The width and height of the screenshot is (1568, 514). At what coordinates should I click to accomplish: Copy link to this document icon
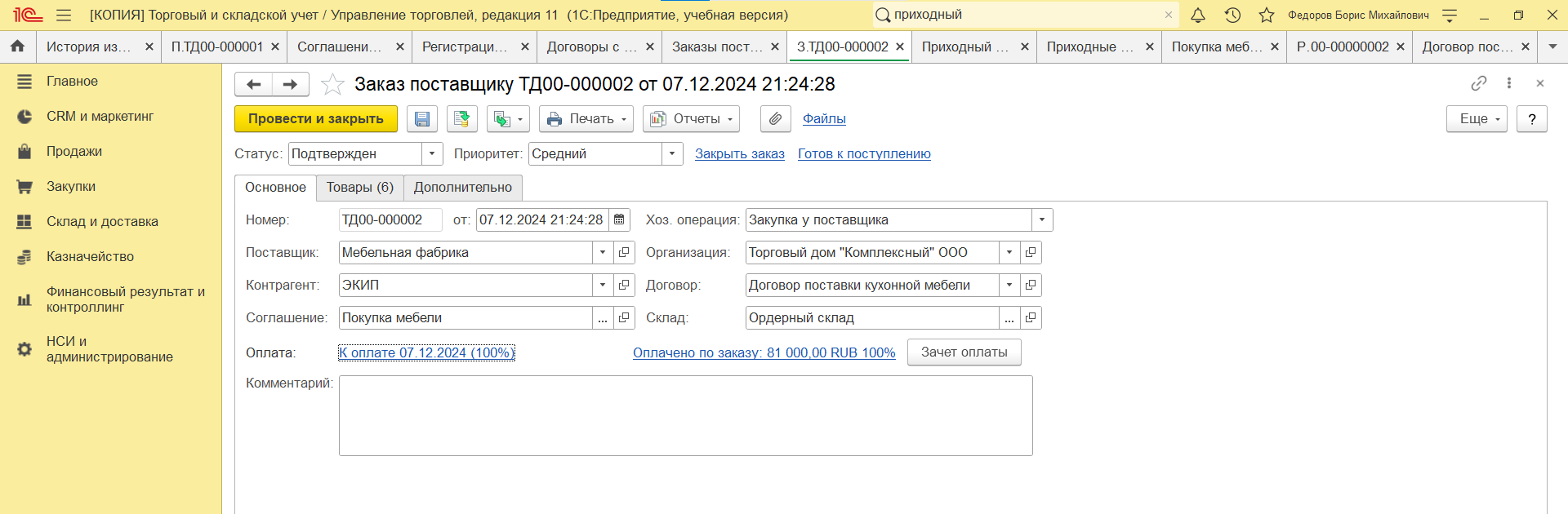click(1478, 83)
